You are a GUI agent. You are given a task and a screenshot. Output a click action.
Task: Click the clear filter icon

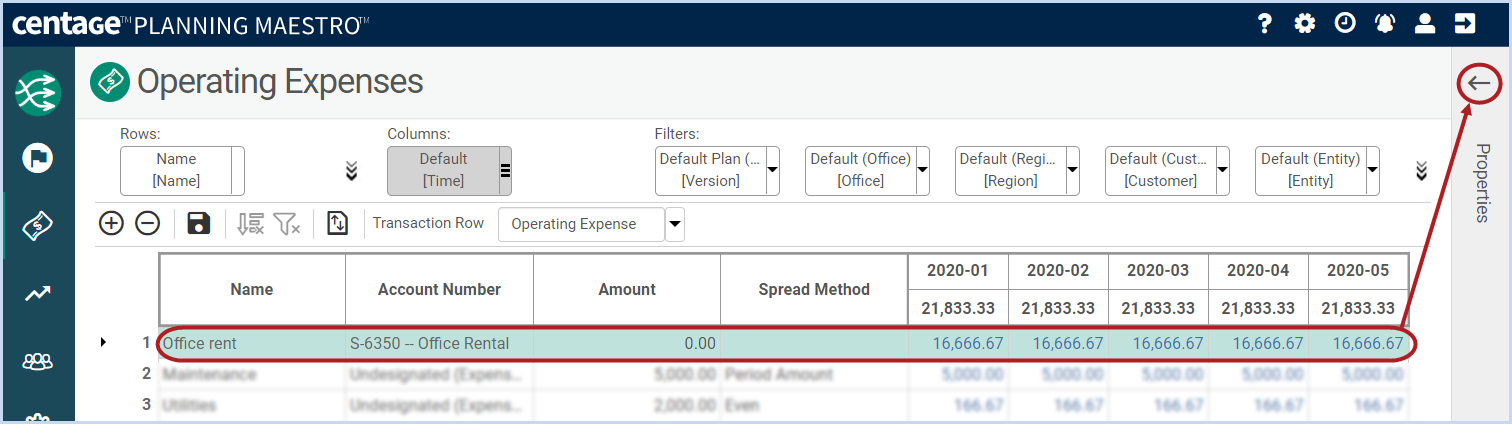tap(287, 223)
